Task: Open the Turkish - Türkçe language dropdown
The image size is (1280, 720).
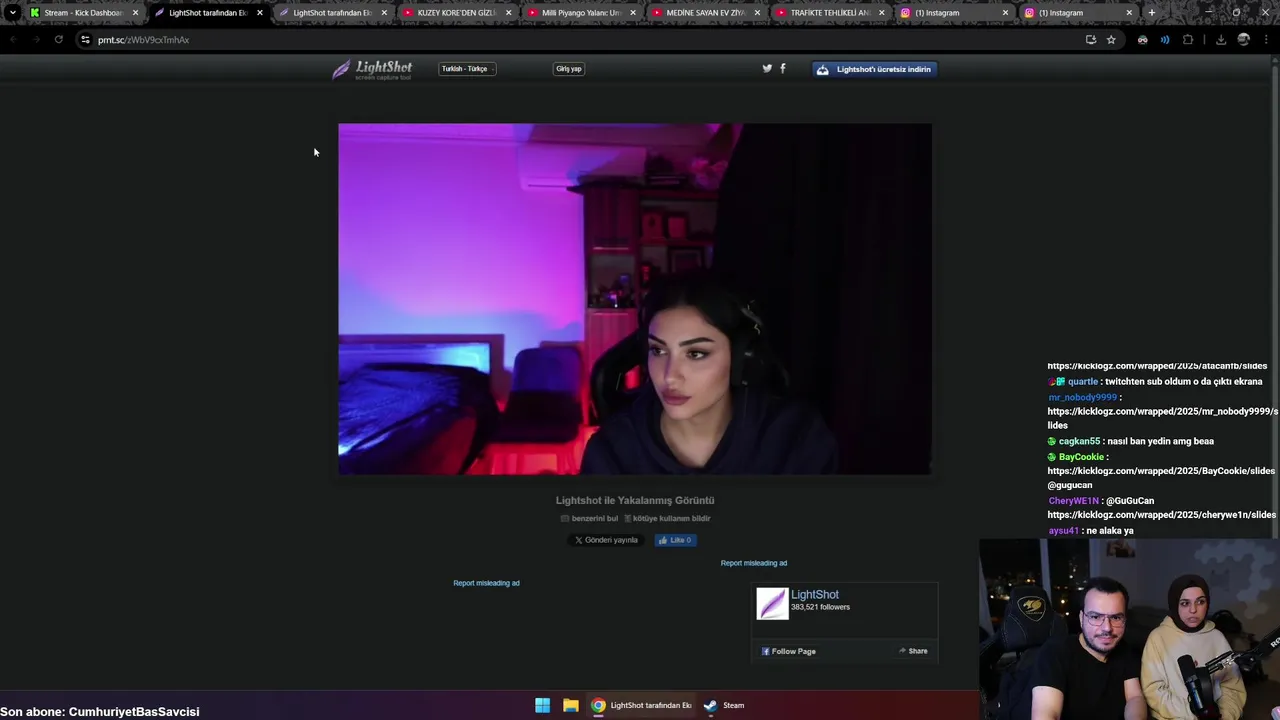Action: coord(467,69)
